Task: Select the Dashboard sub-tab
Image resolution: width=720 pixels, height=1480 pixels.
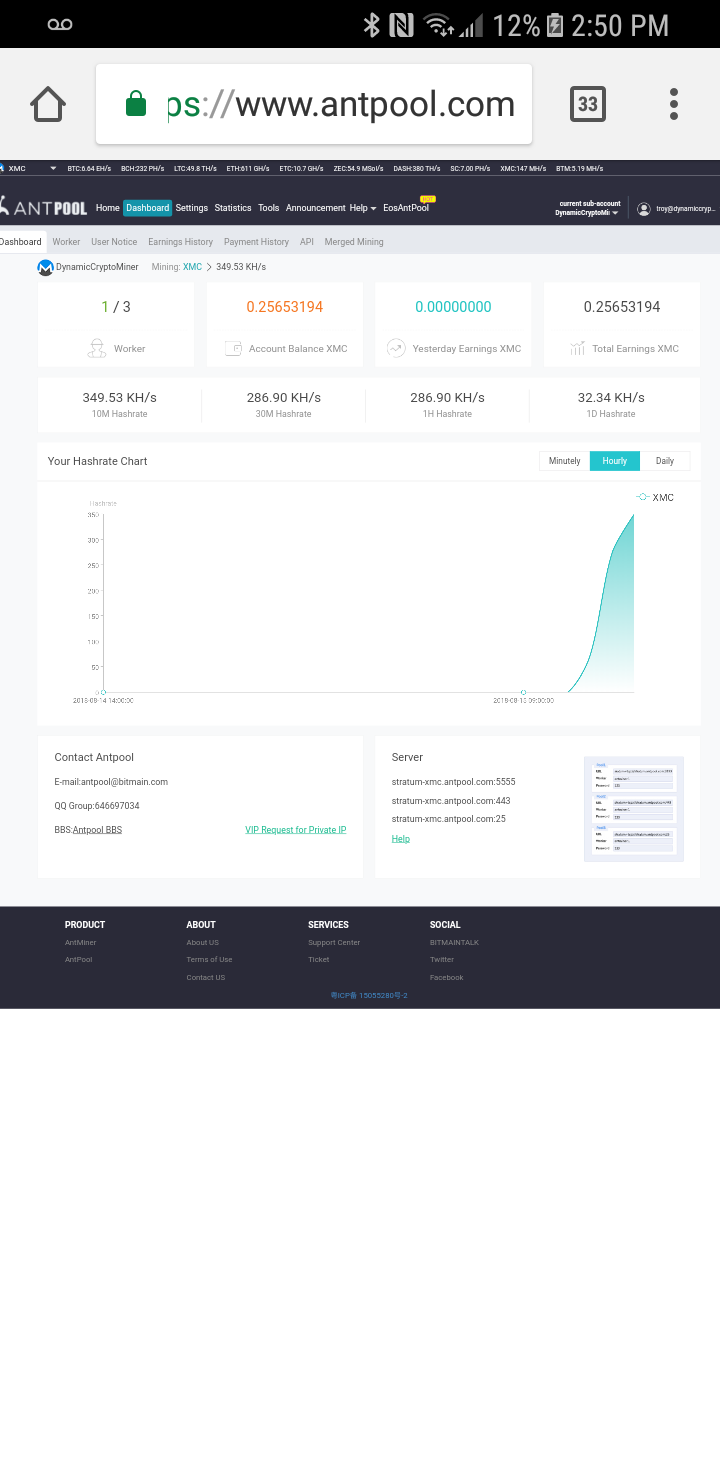Action: (21, 242)
